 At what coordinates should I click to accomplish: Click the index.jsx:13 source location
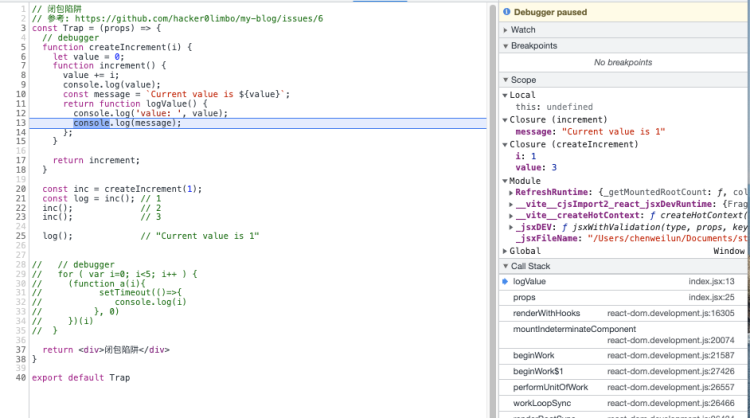coord(711,282)
